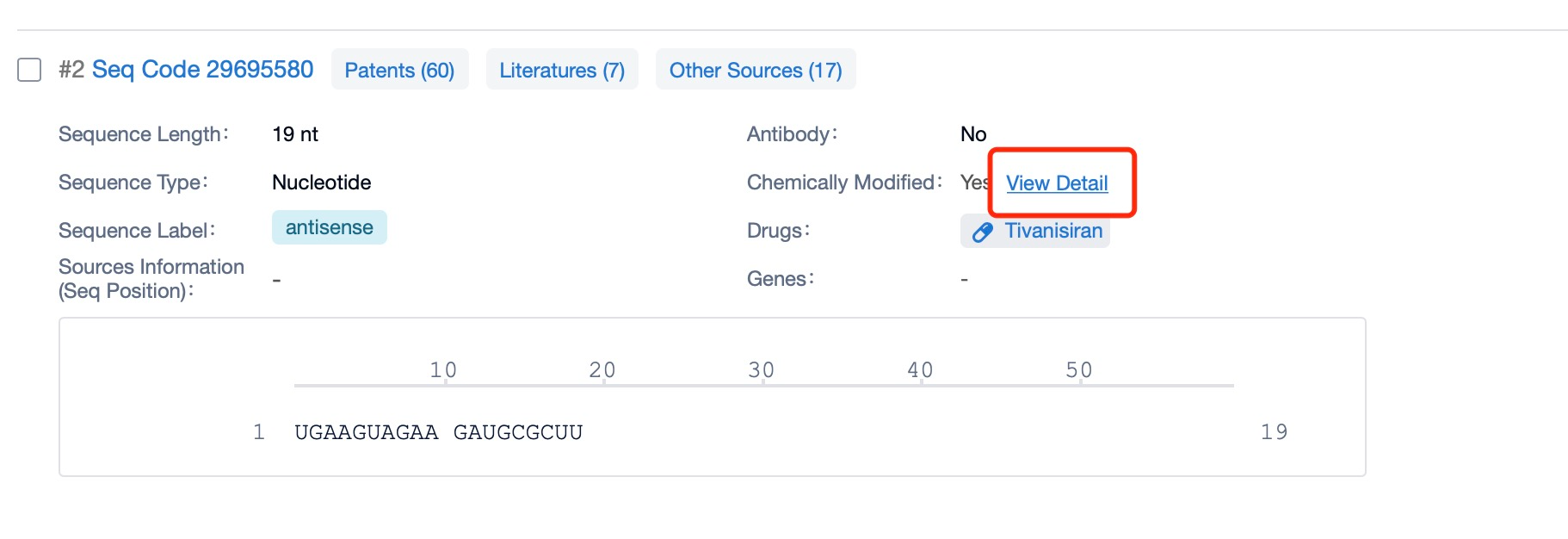Switch to Literatures (7) tab
Image resolution: width=1568 pixels, height=539 pixels.
click(x=562, y=71)
